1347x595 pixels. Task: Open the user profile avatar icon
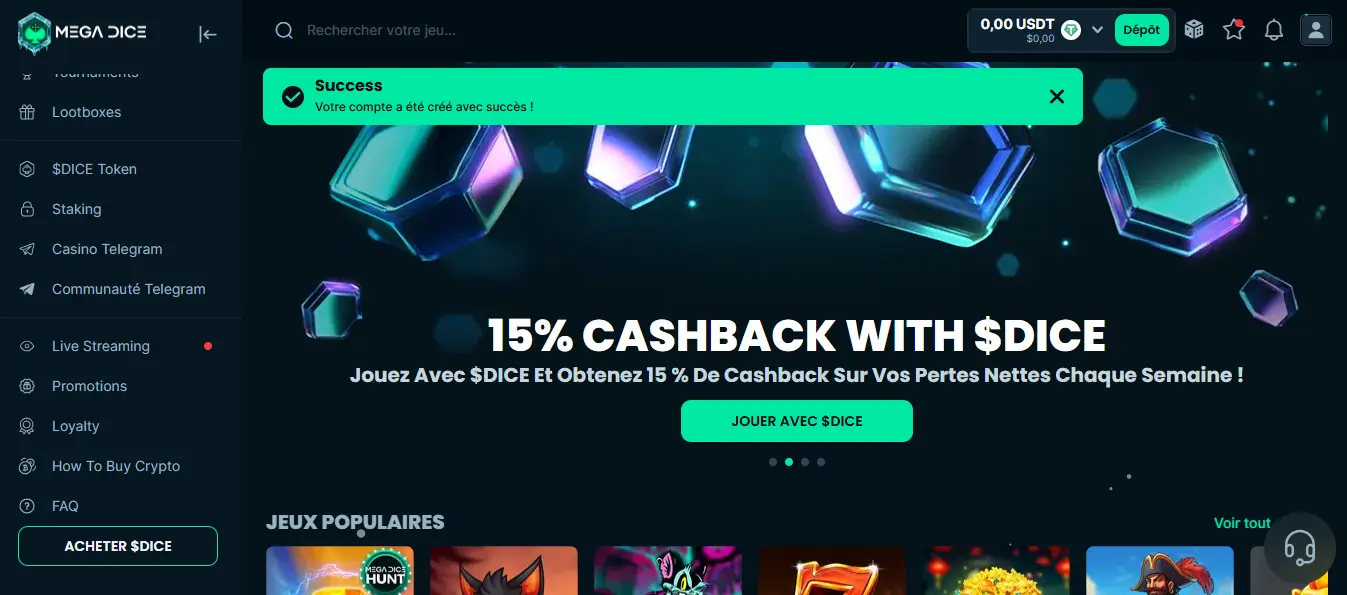[x=1316, y=30]
